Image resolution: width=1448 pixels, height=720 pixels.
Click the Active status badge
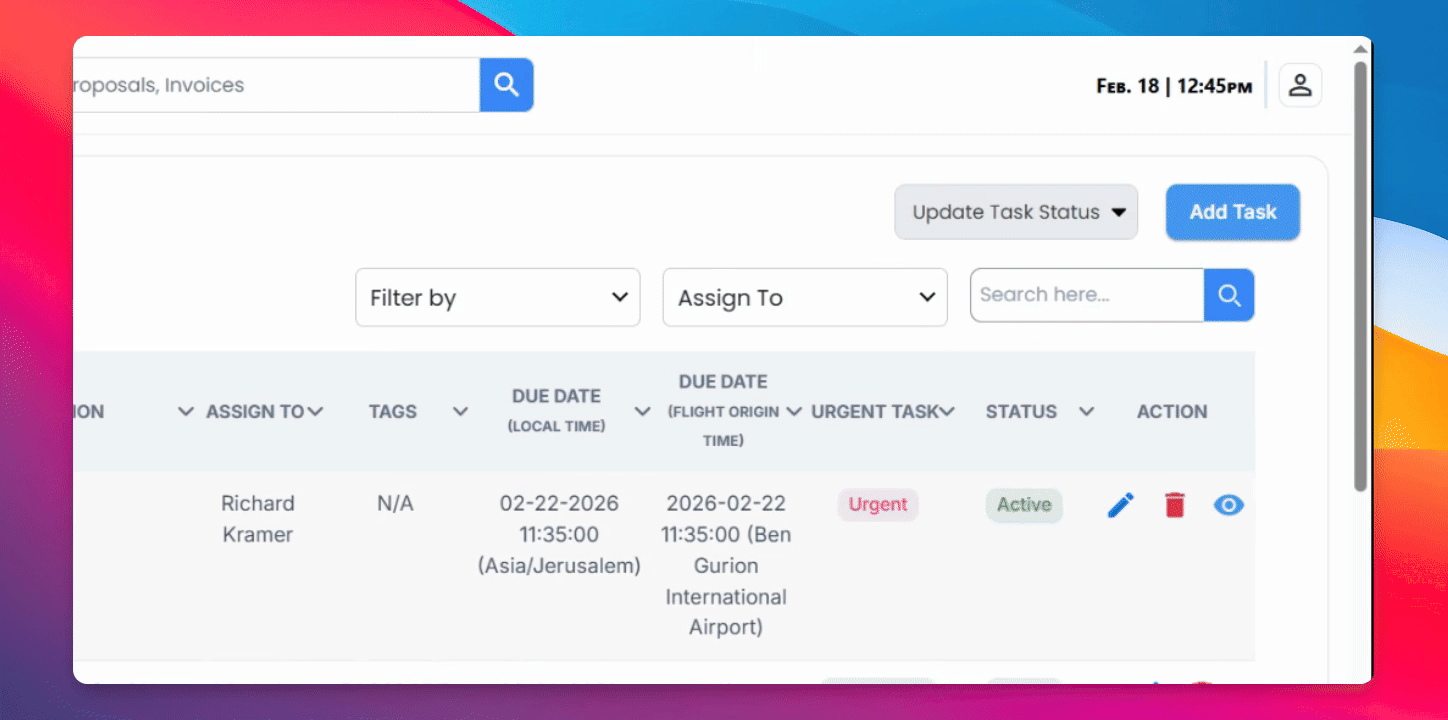(x=1024, y=504)
